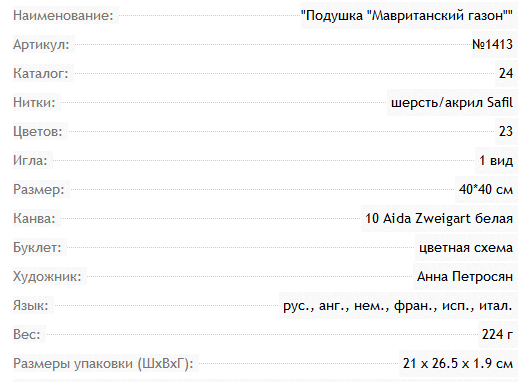Click article number №1413

click(492, 45)
